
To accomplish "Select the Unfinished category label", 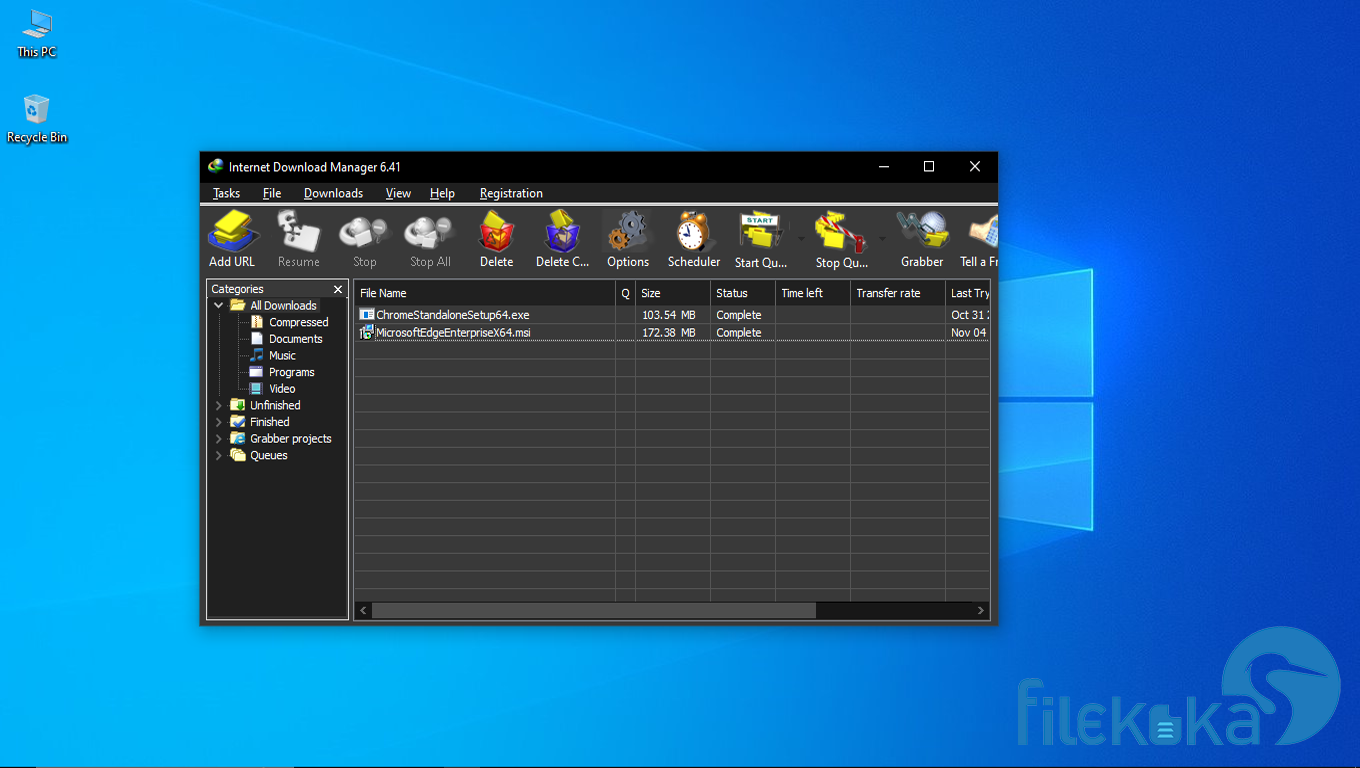I will pos(275,405).
